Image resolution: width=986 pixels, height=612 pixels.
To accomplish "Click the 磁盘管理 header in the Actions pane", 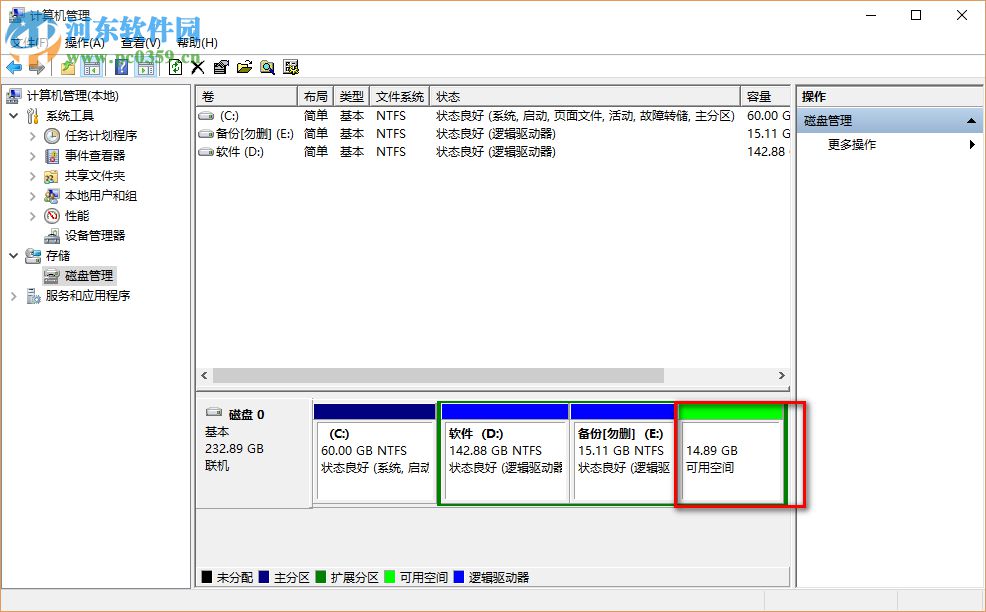I will (828, 119).
